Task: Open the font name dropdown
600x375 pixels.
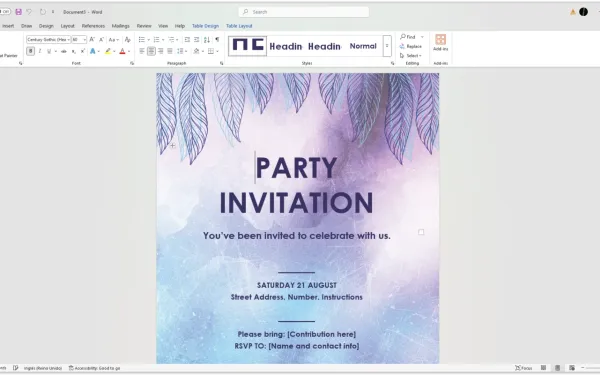Action: [x=68, y=39]
